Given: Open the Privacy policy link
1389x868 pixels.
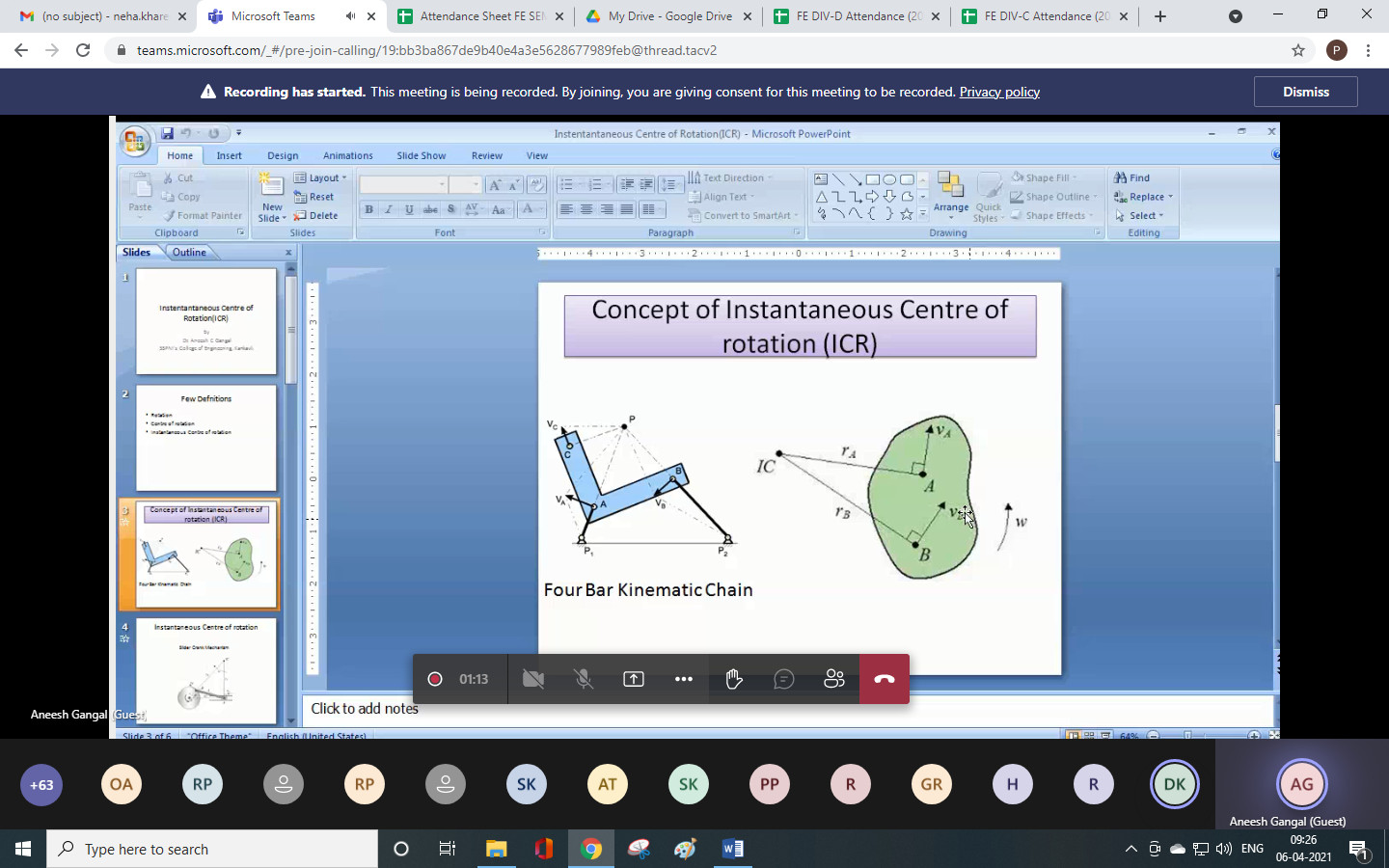Looking at the screenshot, I should coord(999,92).
